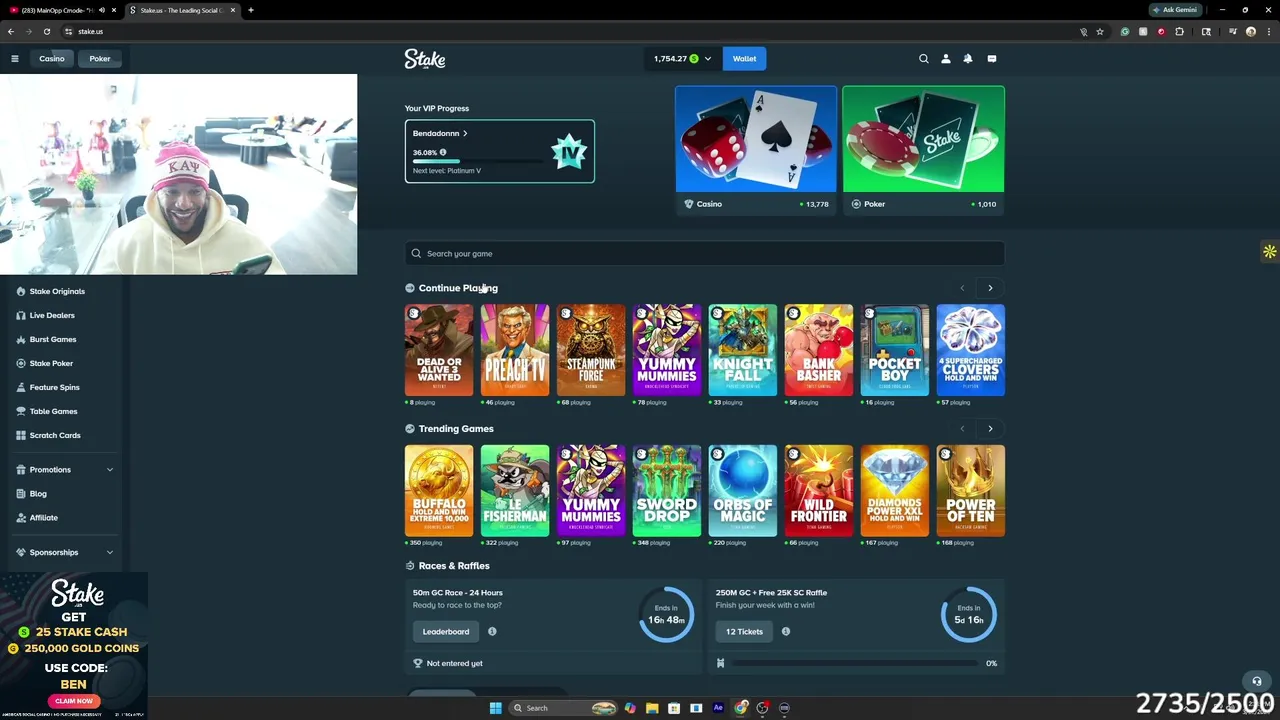Viewport: 1280px width, 720px height.
Task: Open Chrome from the taskbar
Action: [x=741, y=708]
